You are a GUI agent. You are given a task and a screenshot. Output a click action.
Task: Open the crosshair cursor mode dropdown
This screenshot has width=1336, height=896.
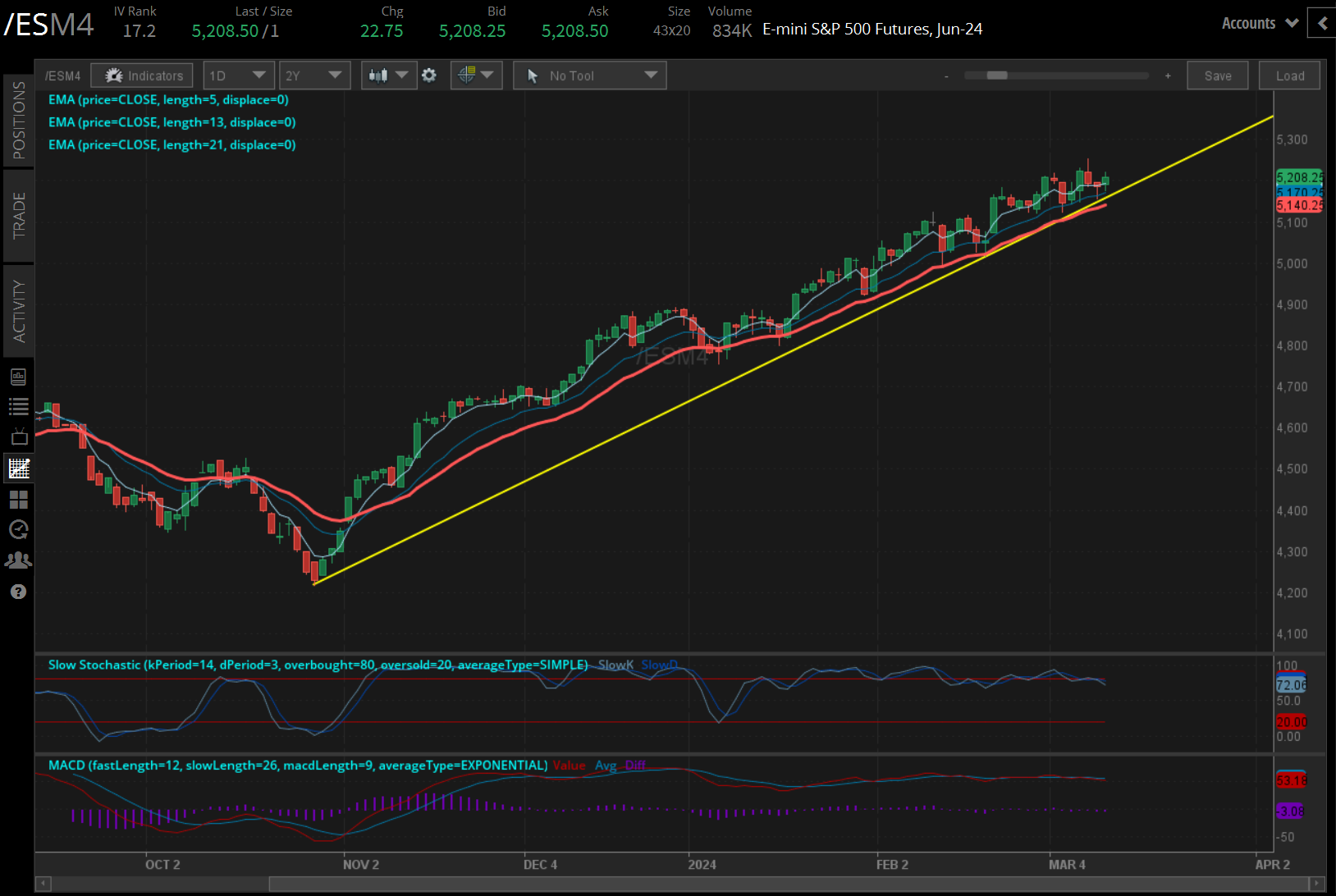click(476, 75)
